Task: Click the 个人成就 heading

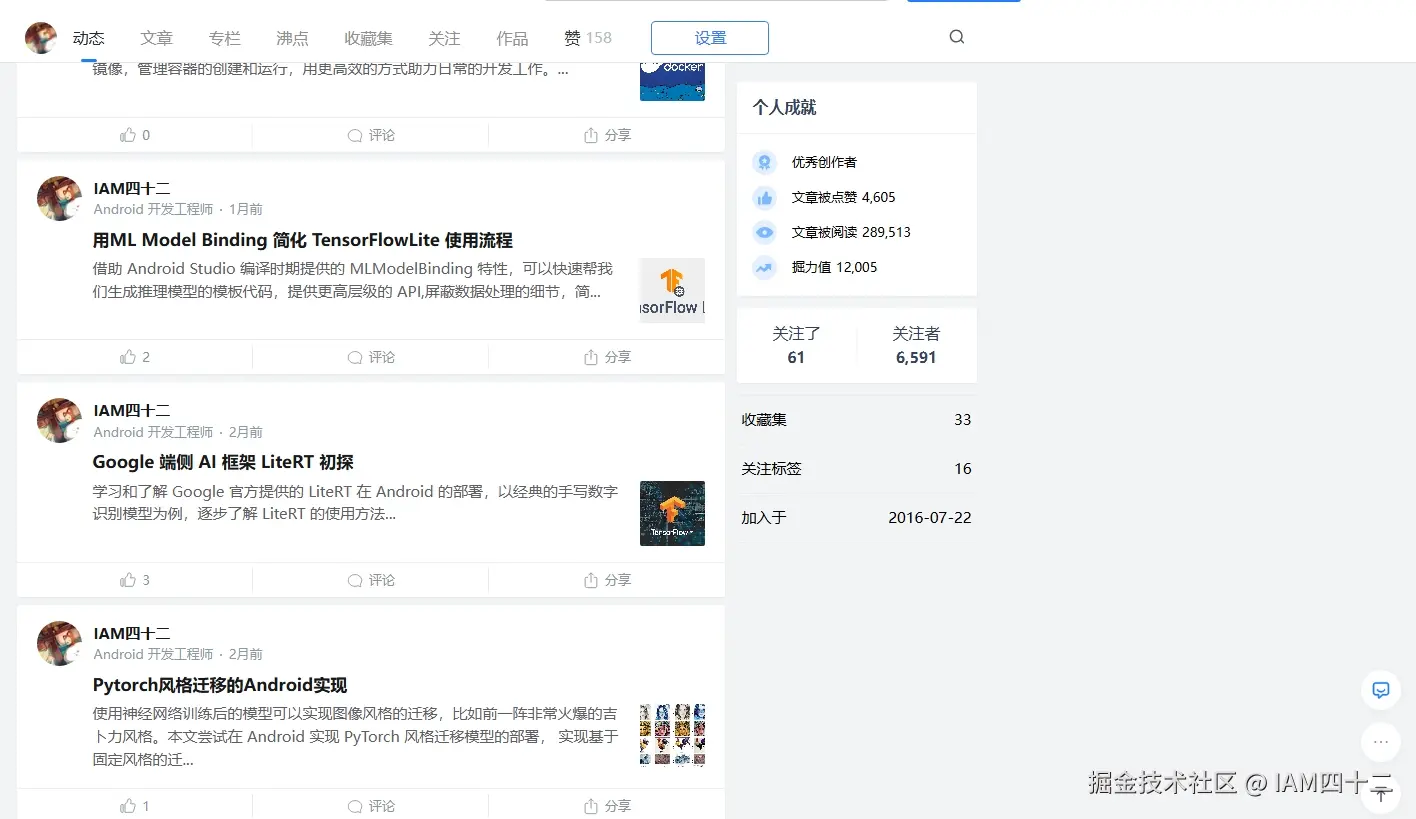Action: point(785,107)
